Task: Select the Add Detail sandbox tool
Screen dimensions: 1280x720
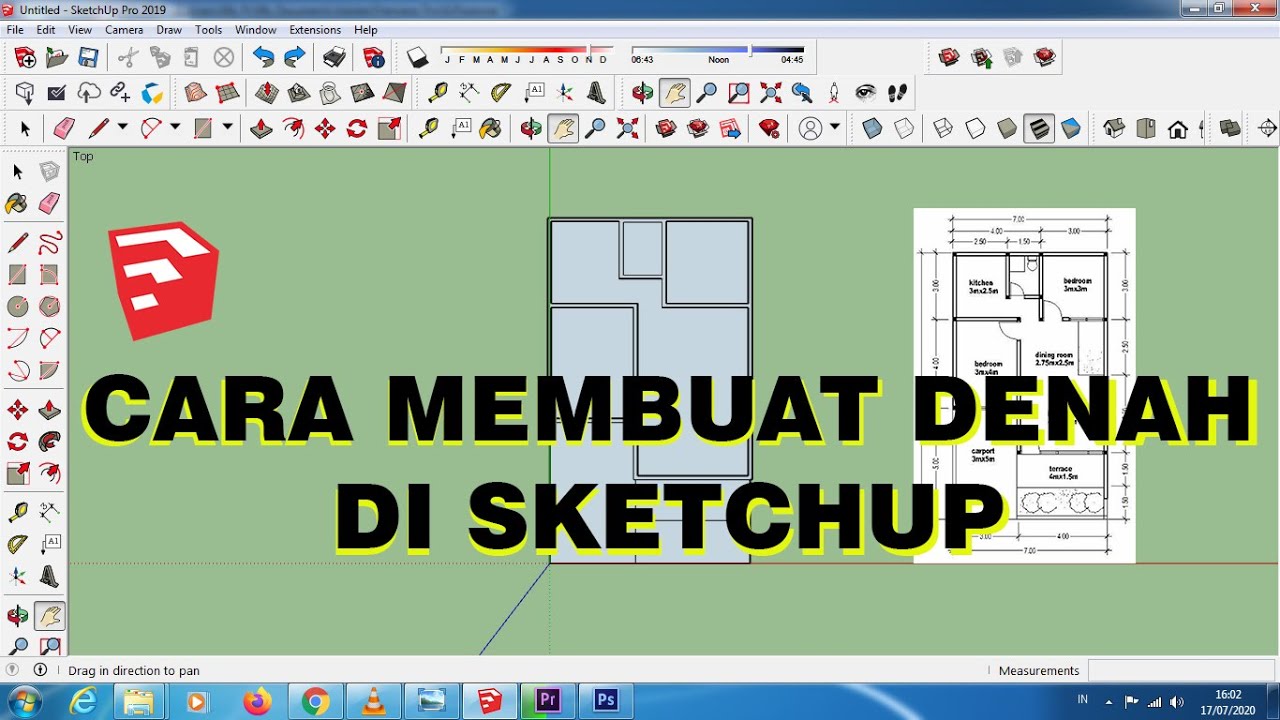Action: tap(362, 93)
